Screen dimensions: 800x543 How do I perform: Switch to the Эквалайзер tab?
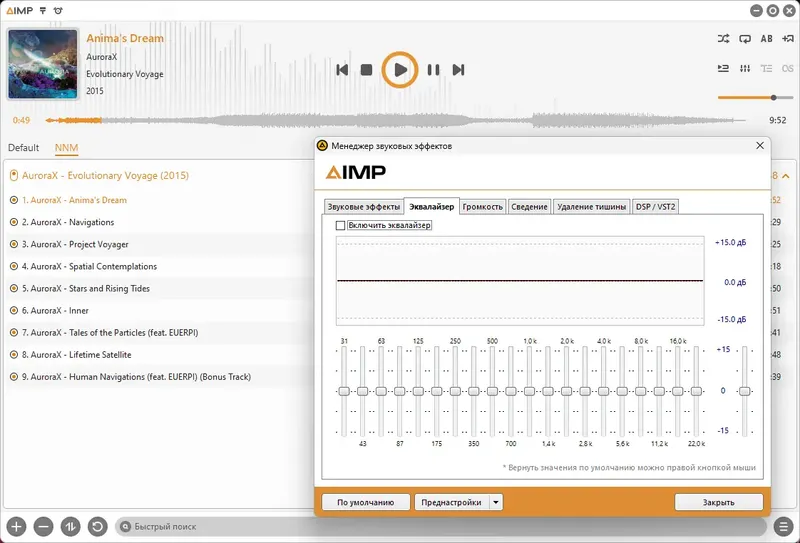pyautogui.click(x=432, y=206)
